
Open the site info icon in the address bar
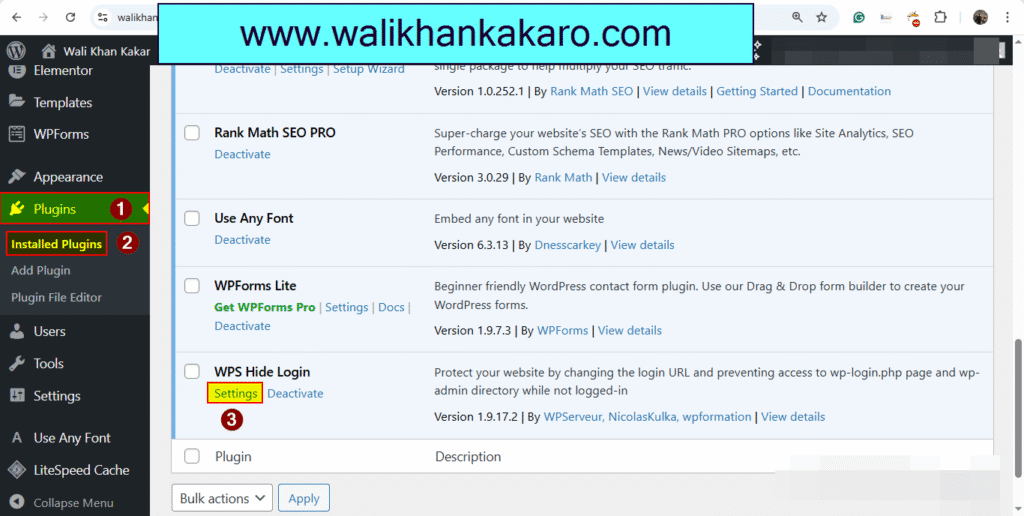pos(103,18)
